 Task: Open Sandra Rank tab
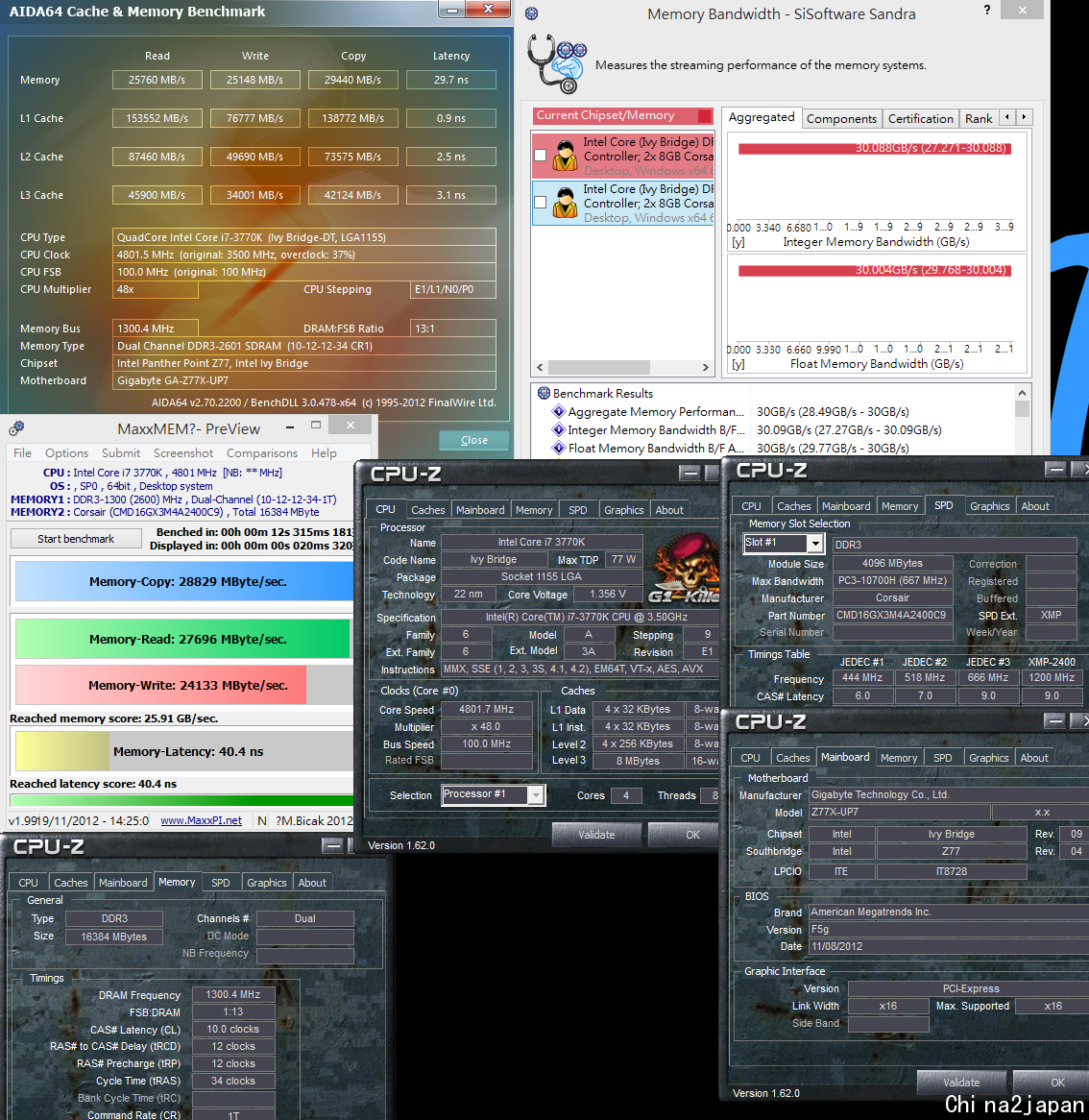pos(979,118)
